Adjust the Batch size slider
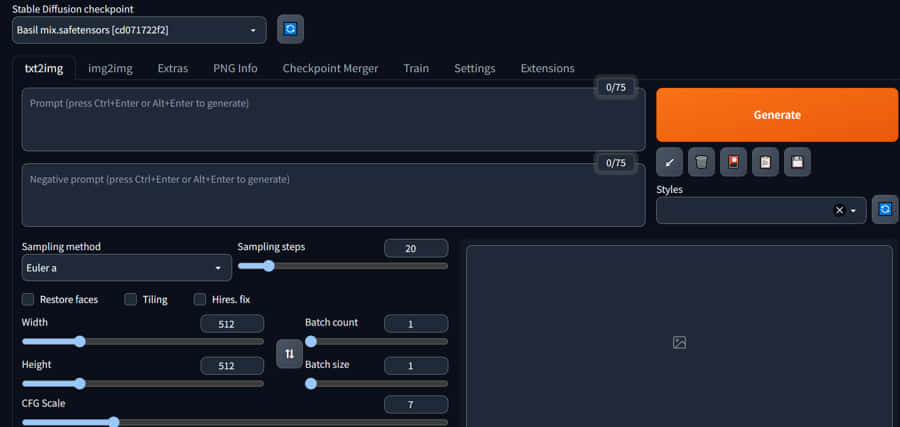 (x=377, y=383)
